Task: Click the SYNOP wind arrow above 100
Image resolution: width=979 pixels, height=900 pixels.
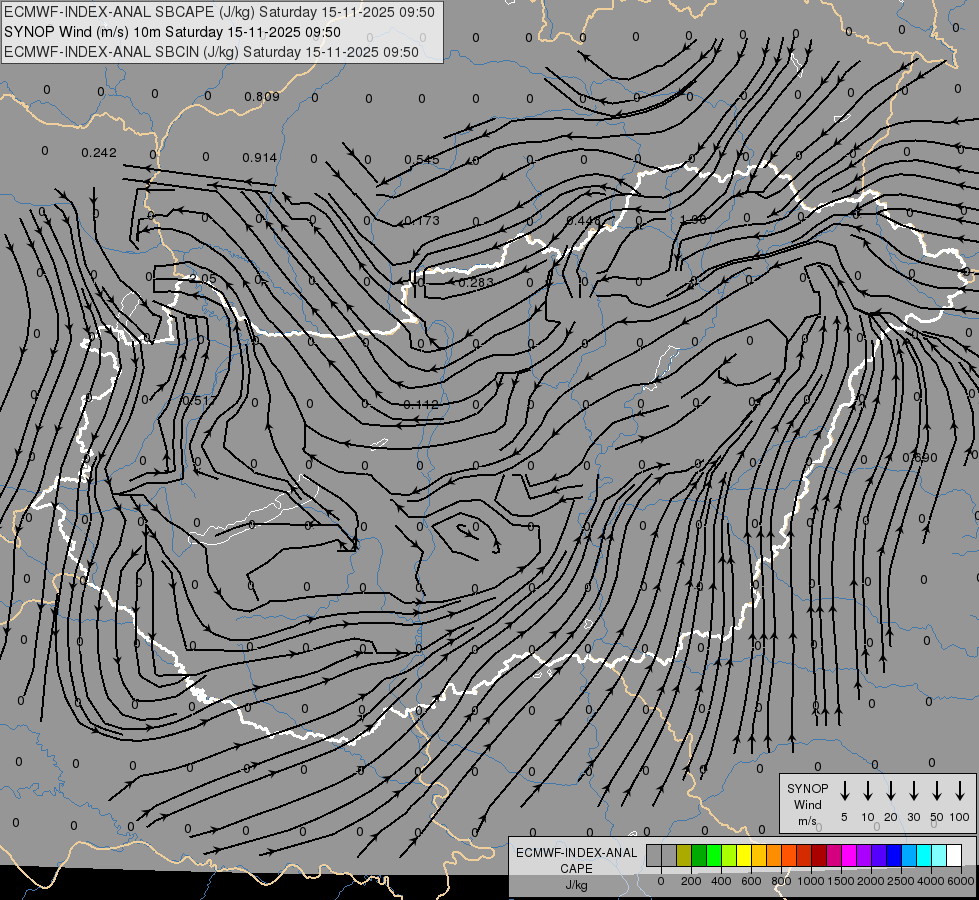Action: 960,791
